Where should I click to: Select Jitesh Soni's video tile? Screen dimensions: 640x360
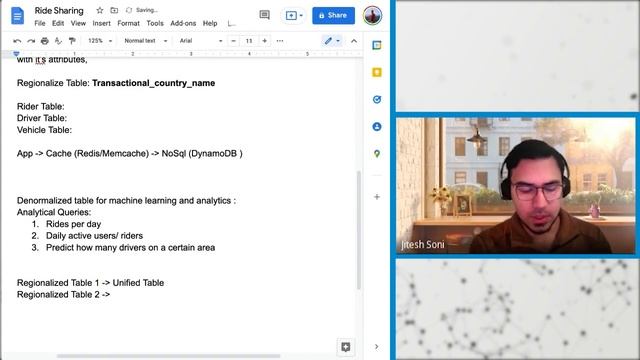coord(516,185)
